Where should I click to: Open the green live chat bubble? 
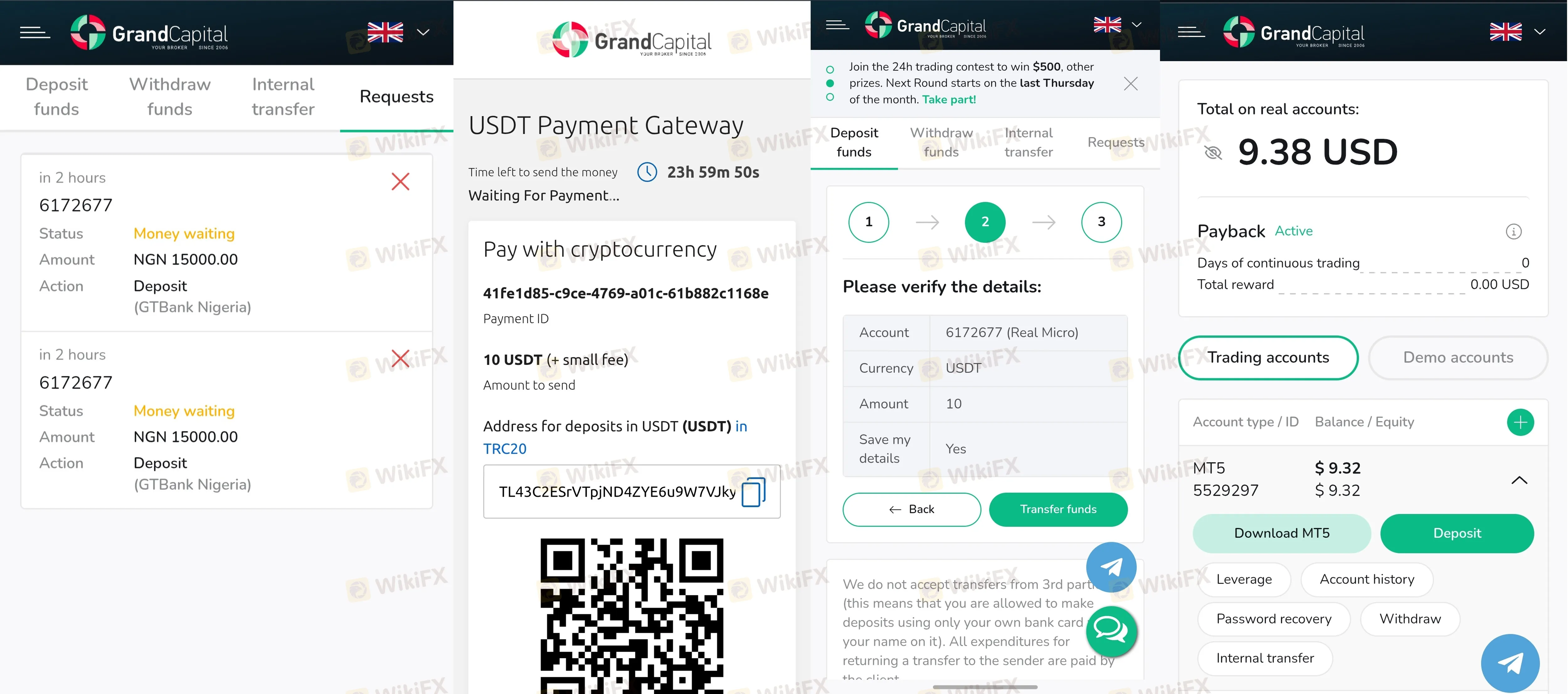click(x=1111, y=630)
